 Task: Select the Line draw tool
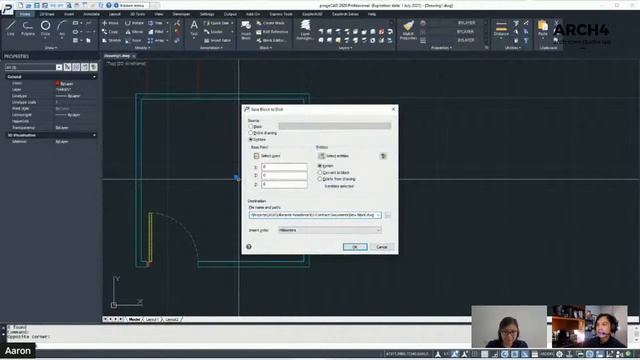11,28
